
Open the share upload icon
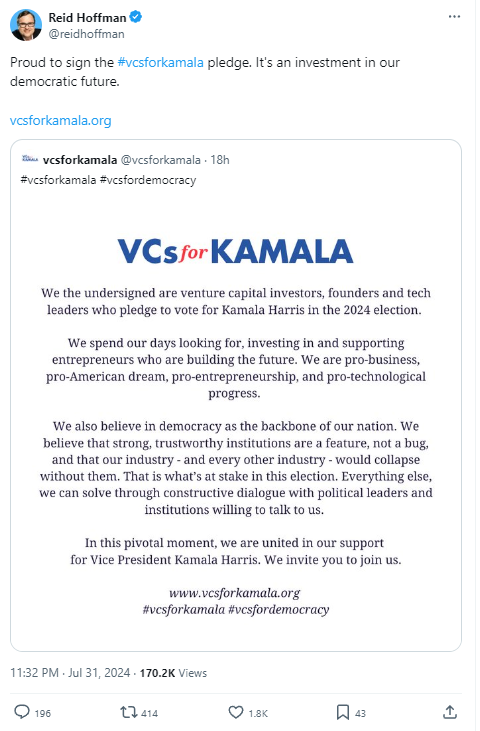(449, 712)
